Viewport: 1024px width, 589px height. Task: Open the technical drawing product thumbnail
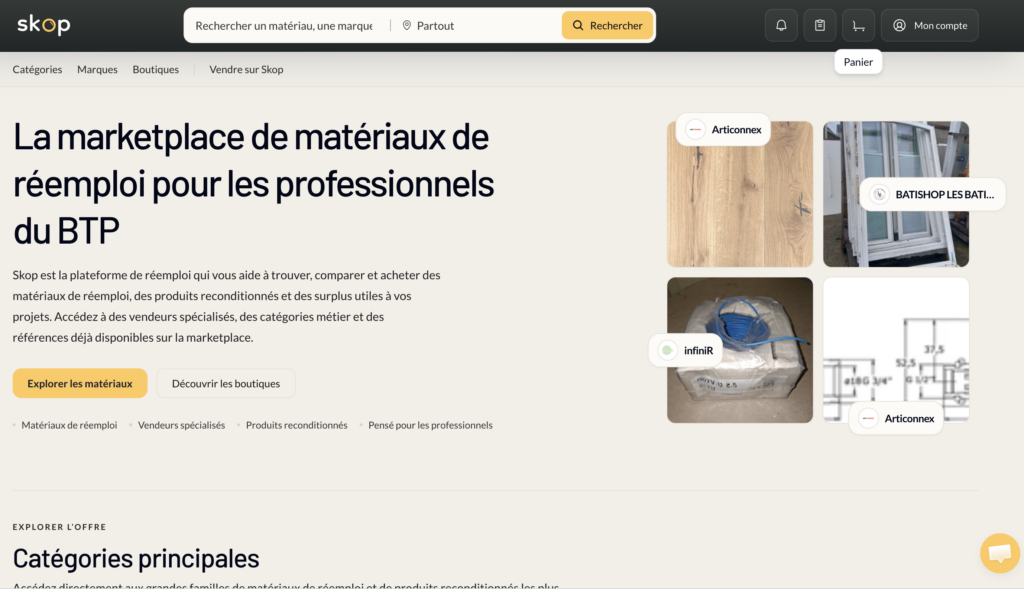click(896, 350)
